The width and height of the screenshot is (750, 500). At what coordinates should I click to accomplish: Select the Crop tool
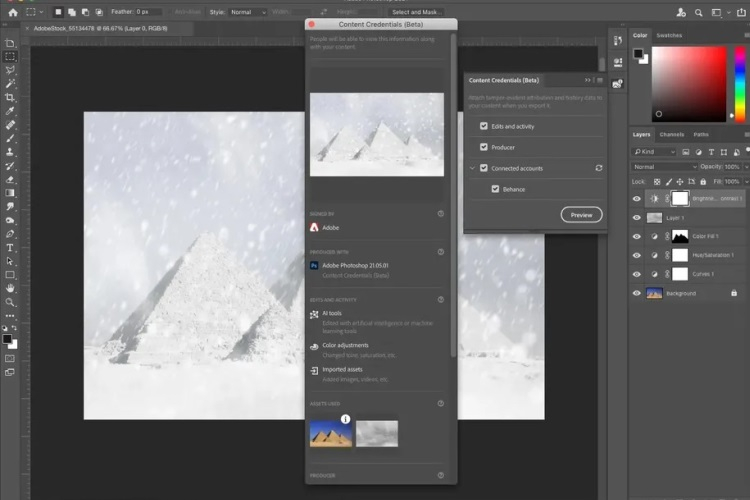click(x=10, y=97)
